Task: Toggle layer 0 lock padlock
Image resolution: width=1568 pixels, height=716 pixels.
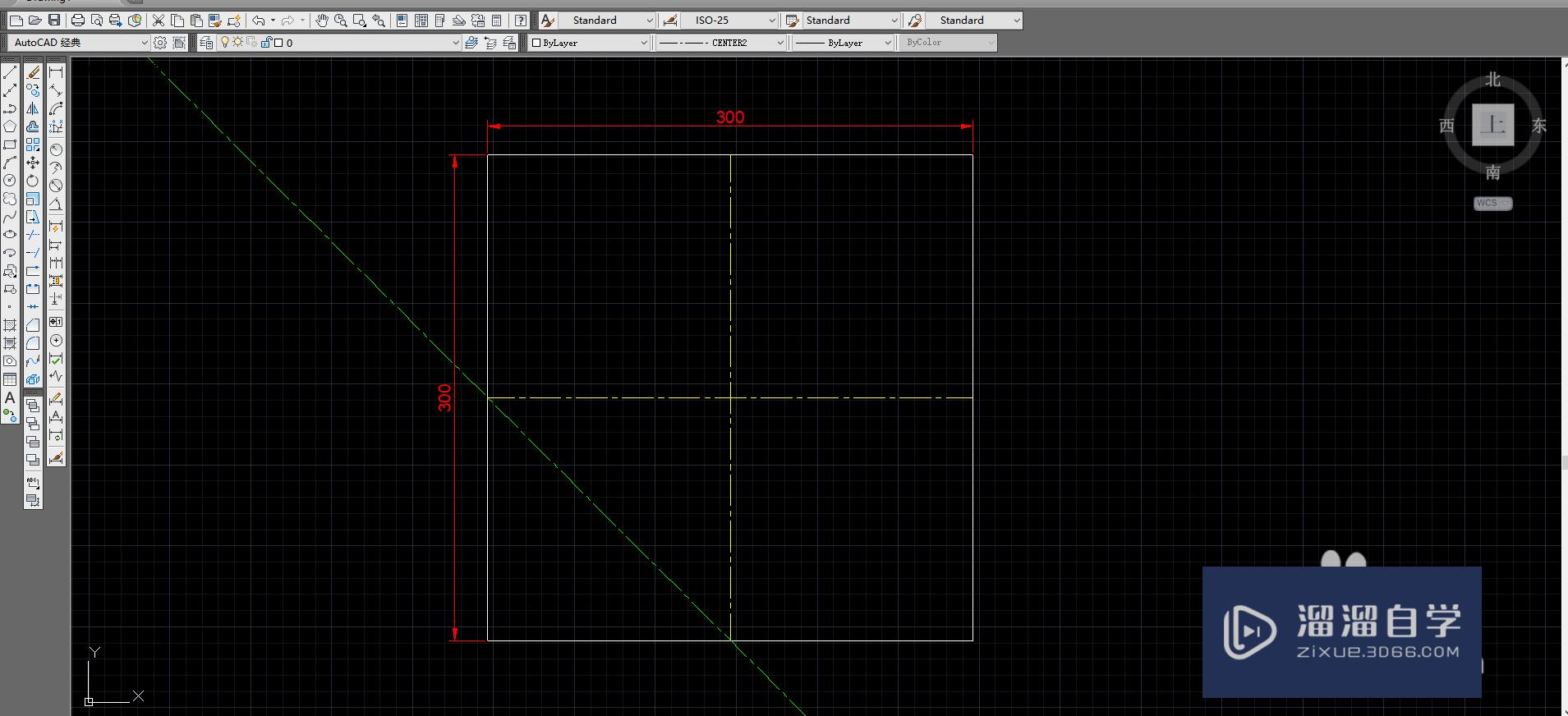Action: coord(266,43)
